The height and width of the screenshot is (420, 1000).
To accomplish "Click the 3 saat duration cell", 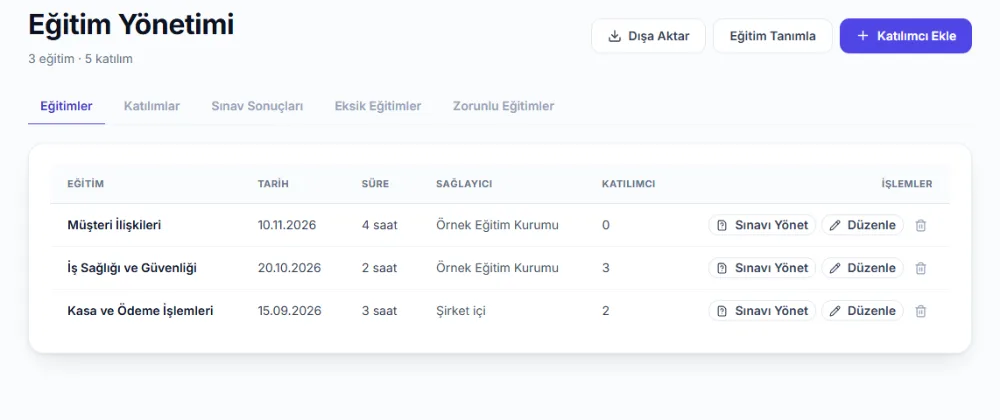I will click(379, 311).
